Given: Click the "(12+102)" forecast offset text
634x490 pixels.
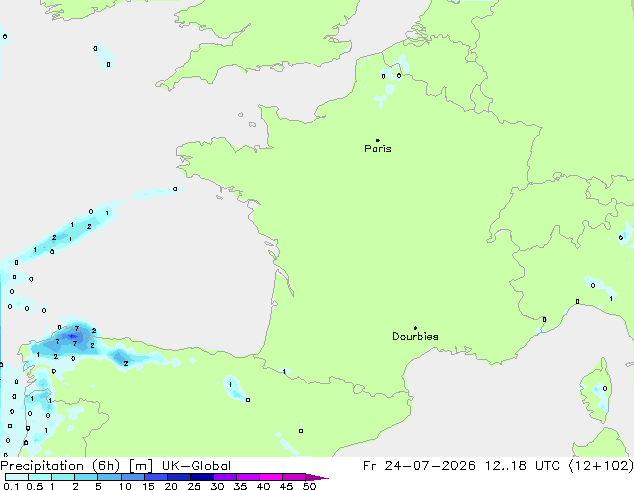Looking at the screenshot, I should (x=601, y=466).
